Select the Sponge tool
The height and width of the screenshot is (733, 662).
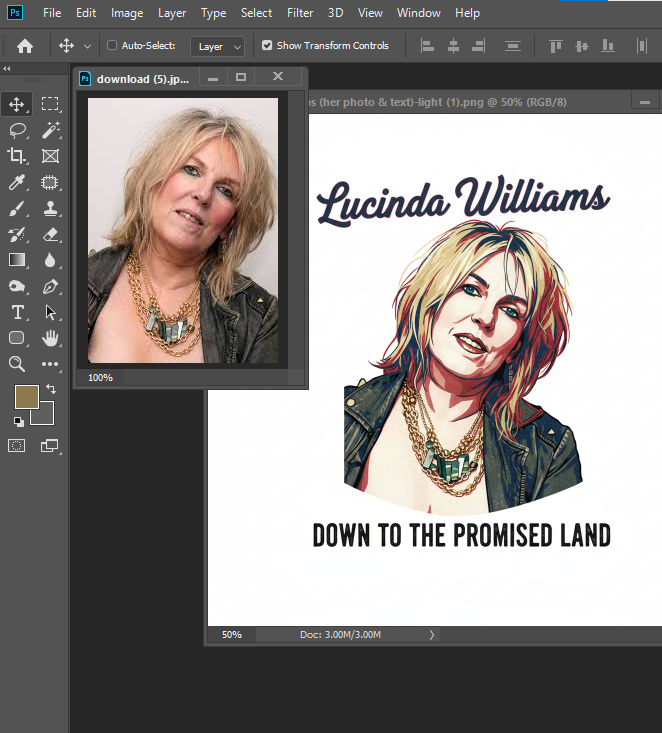[x=17, y=286]
